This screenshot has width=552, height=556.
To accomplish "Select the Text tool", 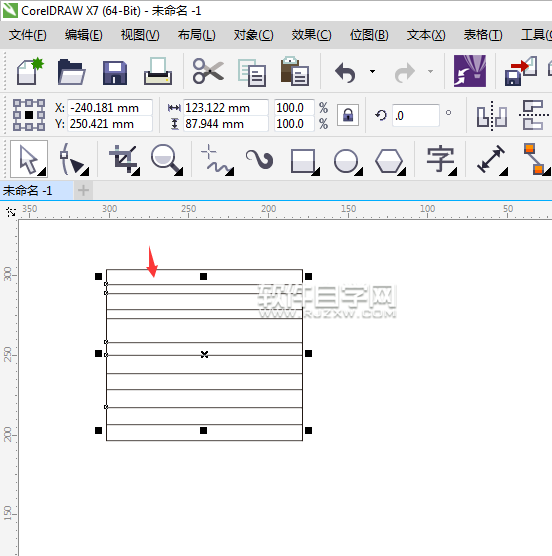I will (x=441, y=159).
